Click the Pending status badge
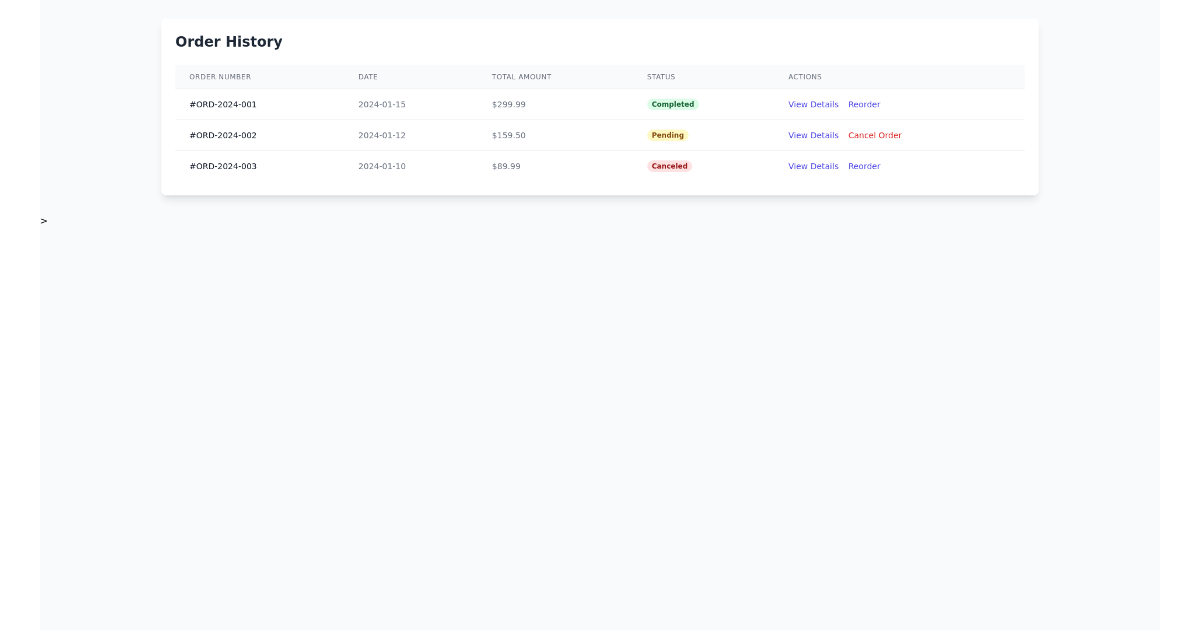This screenshot has width=1200, height=630. point(667,135)
